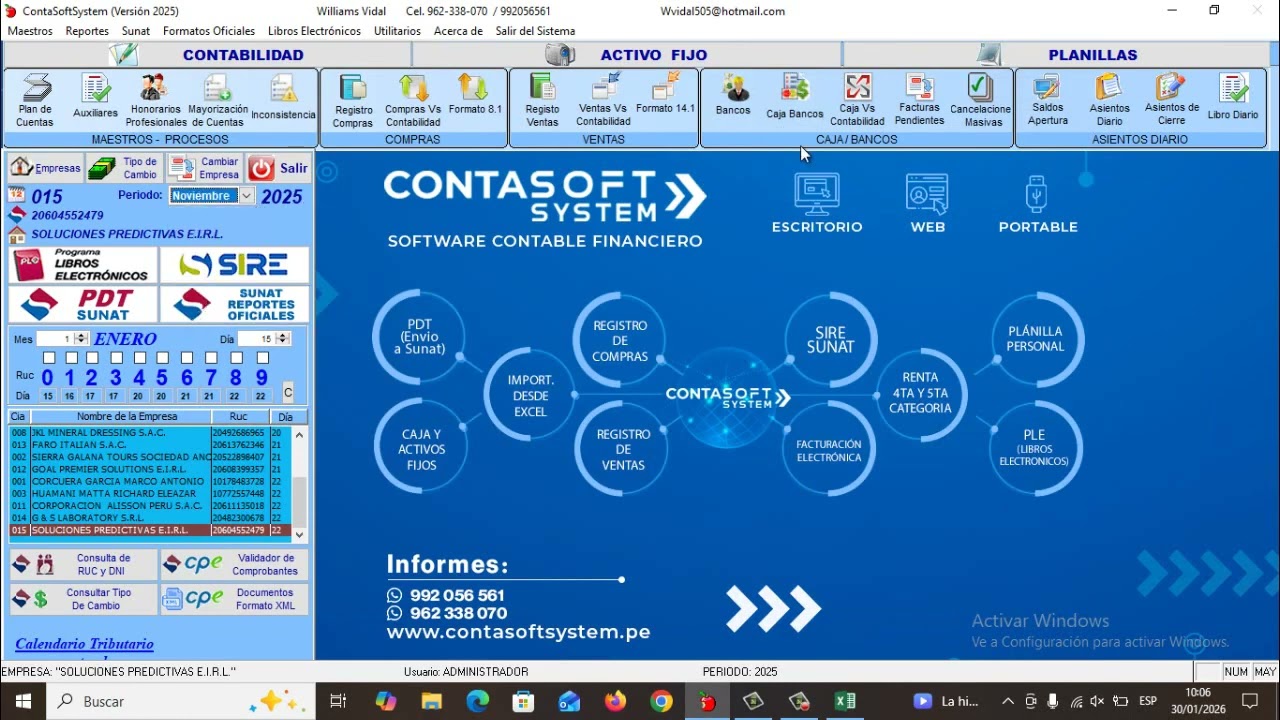This screenshot has height=720, width=1280.
Task: Open Caja Vs Contabilidad
Action: (x=857, y=101)
